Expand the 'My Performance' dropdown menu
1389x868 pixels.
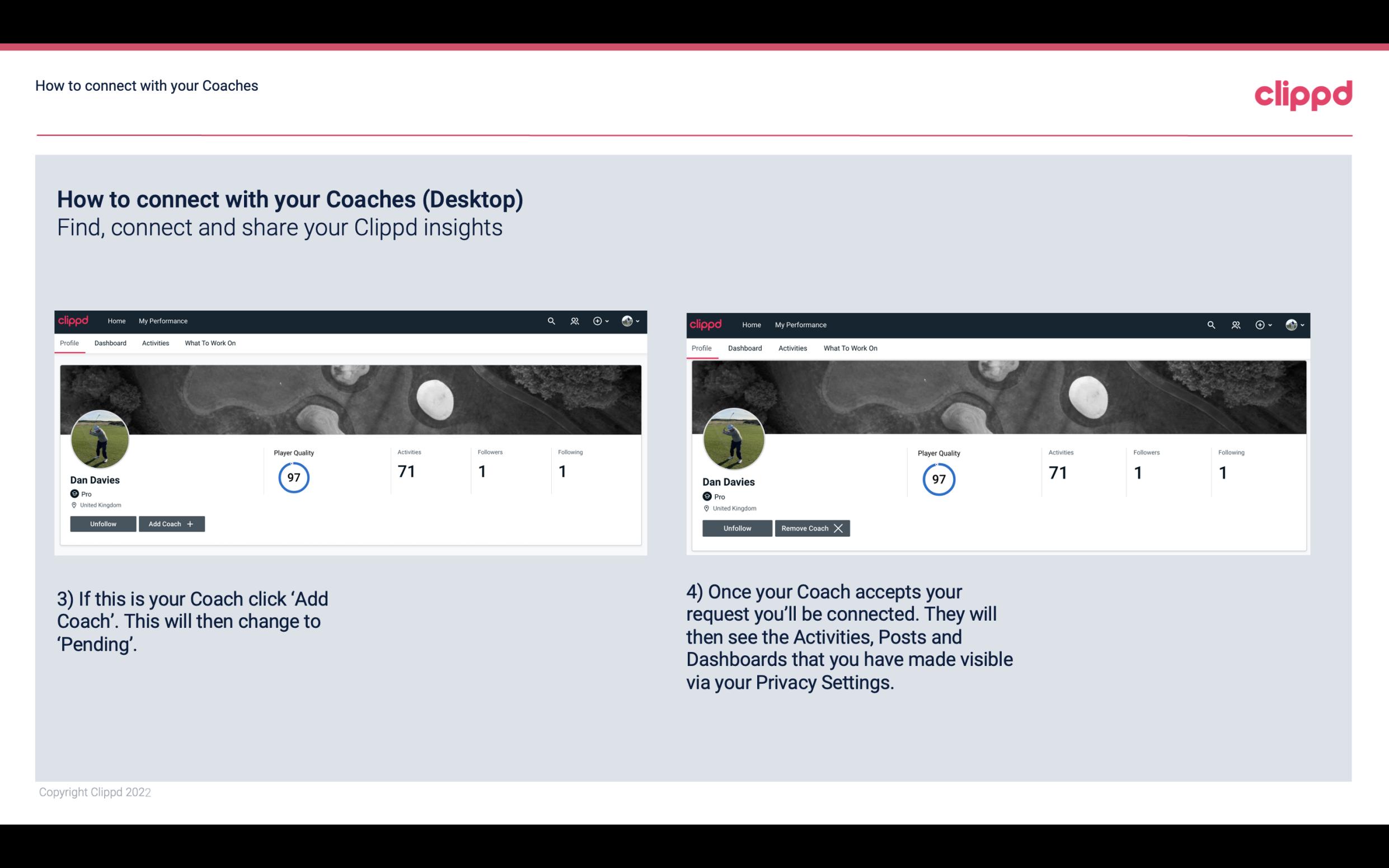coord(163,320)
